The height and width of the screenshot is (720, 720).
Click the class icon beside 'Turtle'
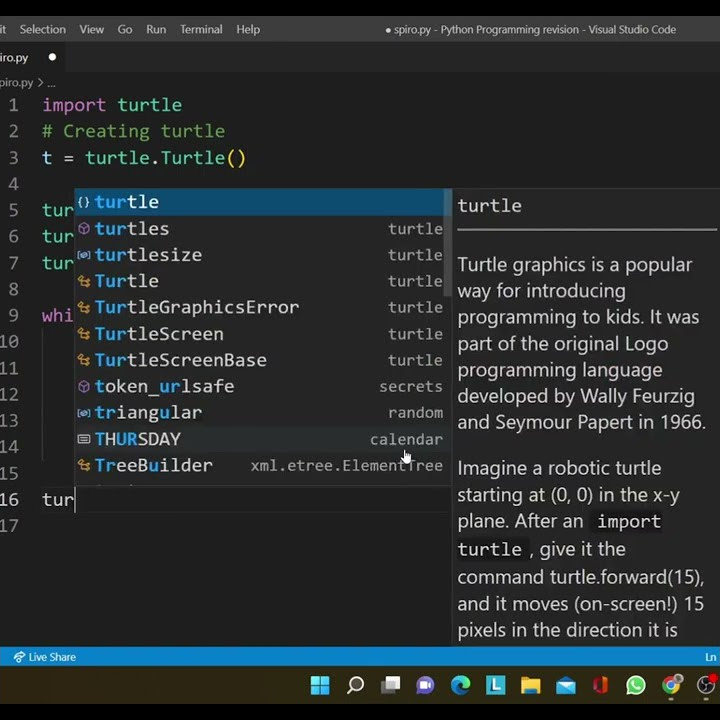[84, 281]
